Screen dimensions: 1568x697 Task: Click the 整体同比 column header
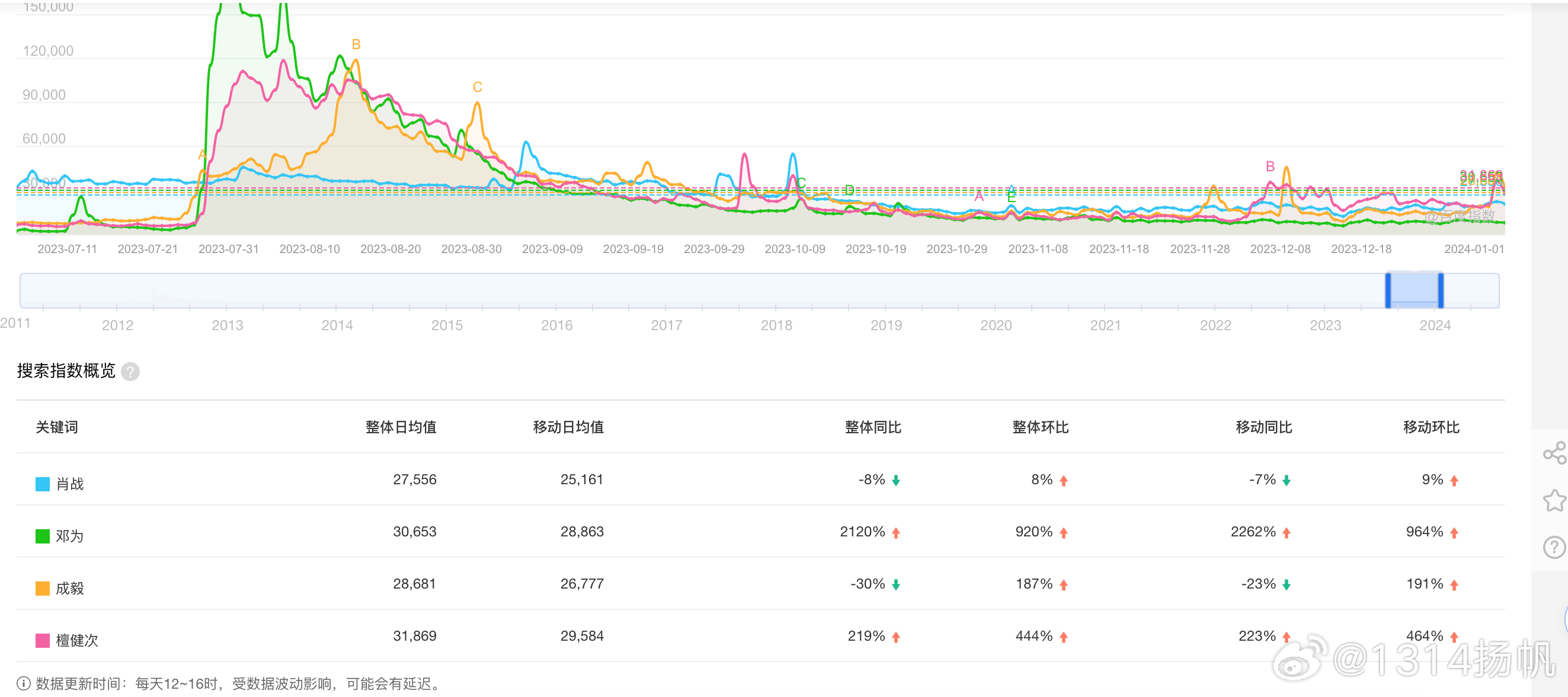(x=873, y=427)
